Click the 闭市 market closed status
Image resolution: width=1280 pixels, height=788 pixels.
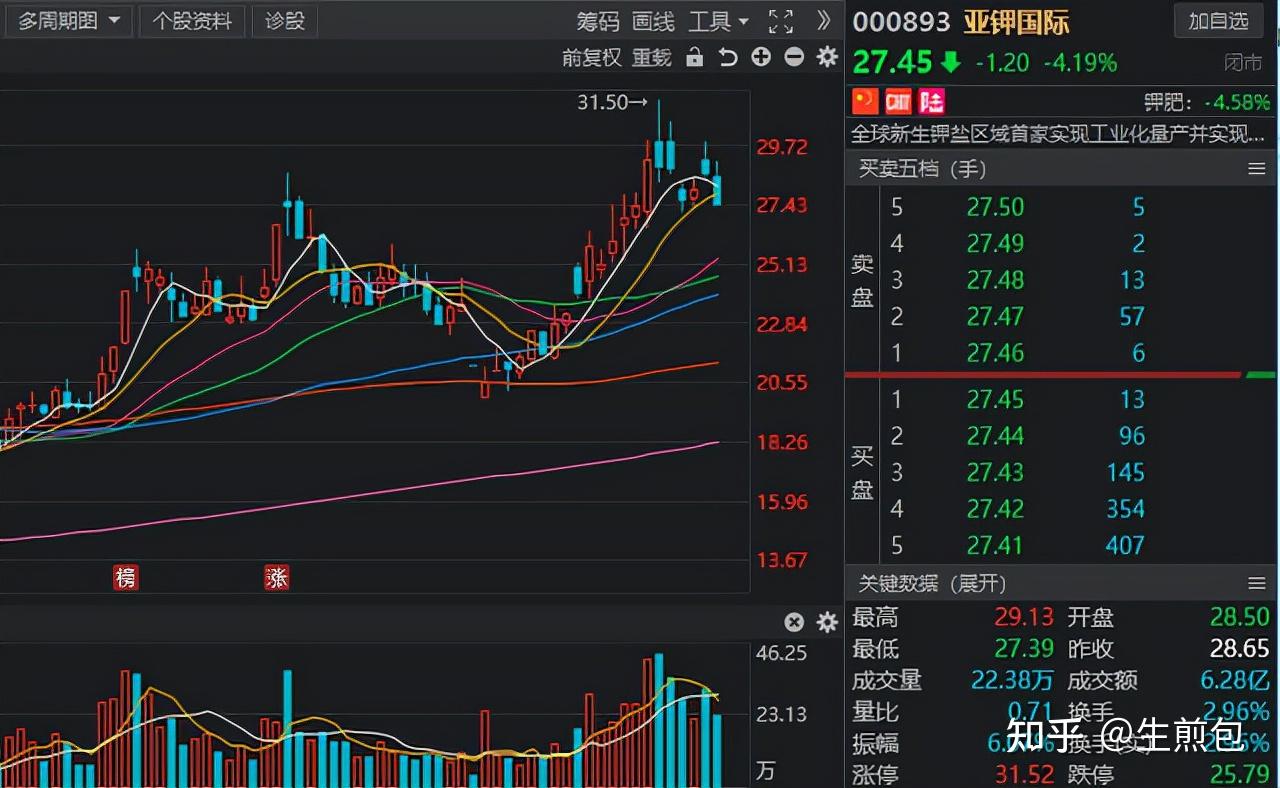(1243, 63)
